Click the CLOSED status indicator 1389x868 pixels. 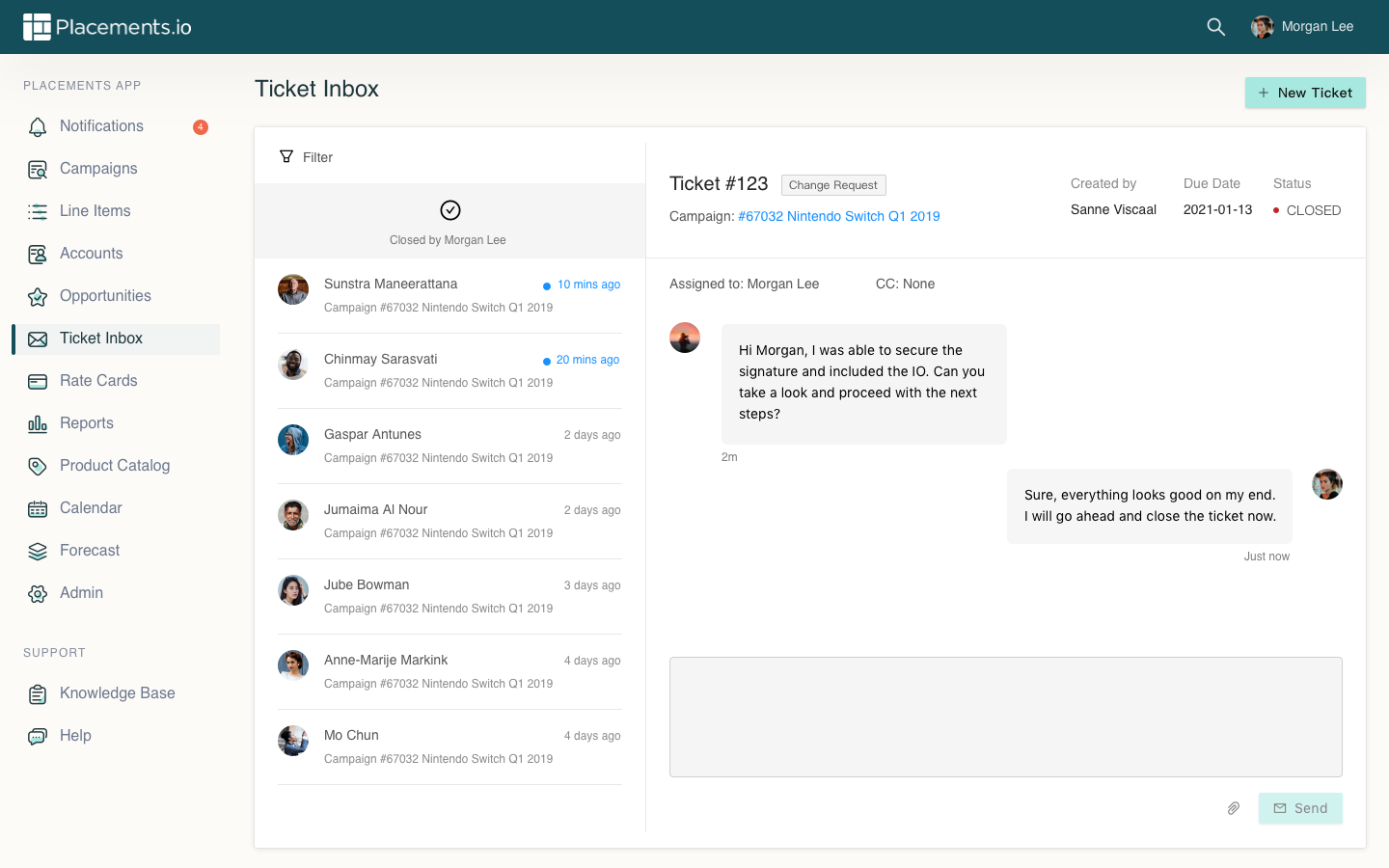coord(1307,210)
